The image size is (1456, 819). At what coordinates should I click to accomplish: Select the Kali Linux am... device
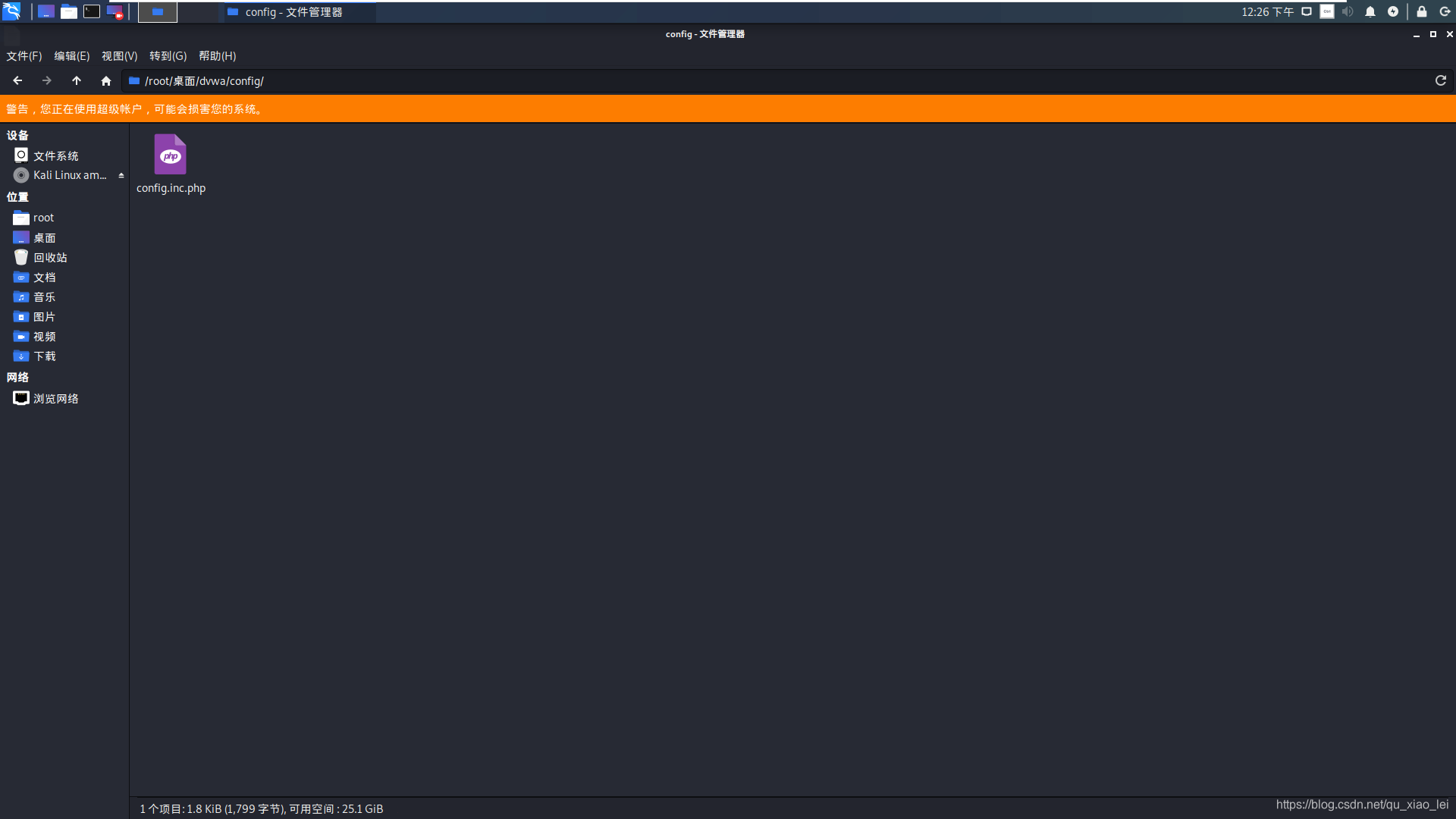click(x=61, y=175)
